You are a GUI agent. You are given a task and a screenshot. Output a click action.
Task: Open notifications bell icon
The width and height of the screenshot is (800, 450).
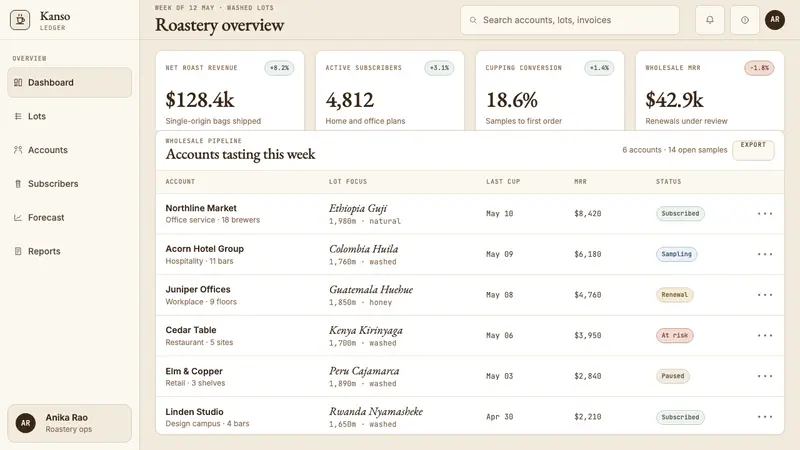click(x=710, y=20)
